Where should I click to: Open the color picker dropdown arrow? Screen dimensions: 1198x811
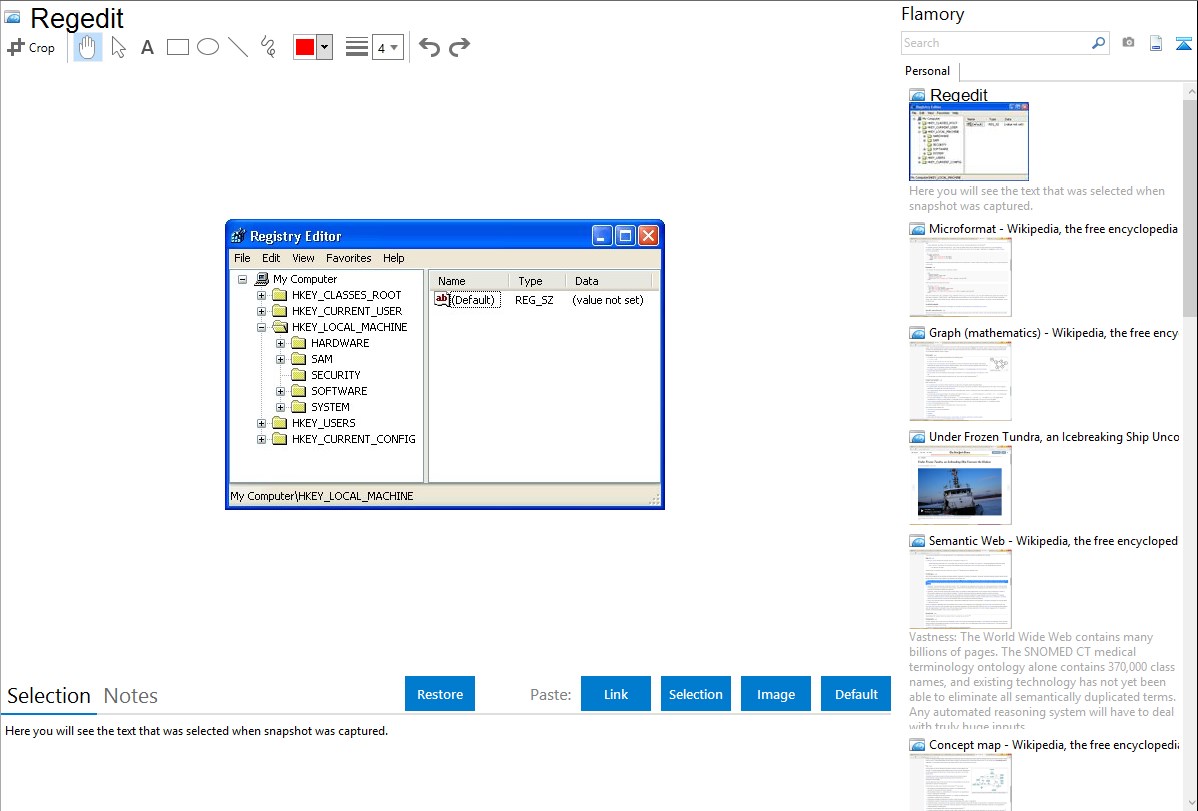pyautogui.click(x=325, y=47)
